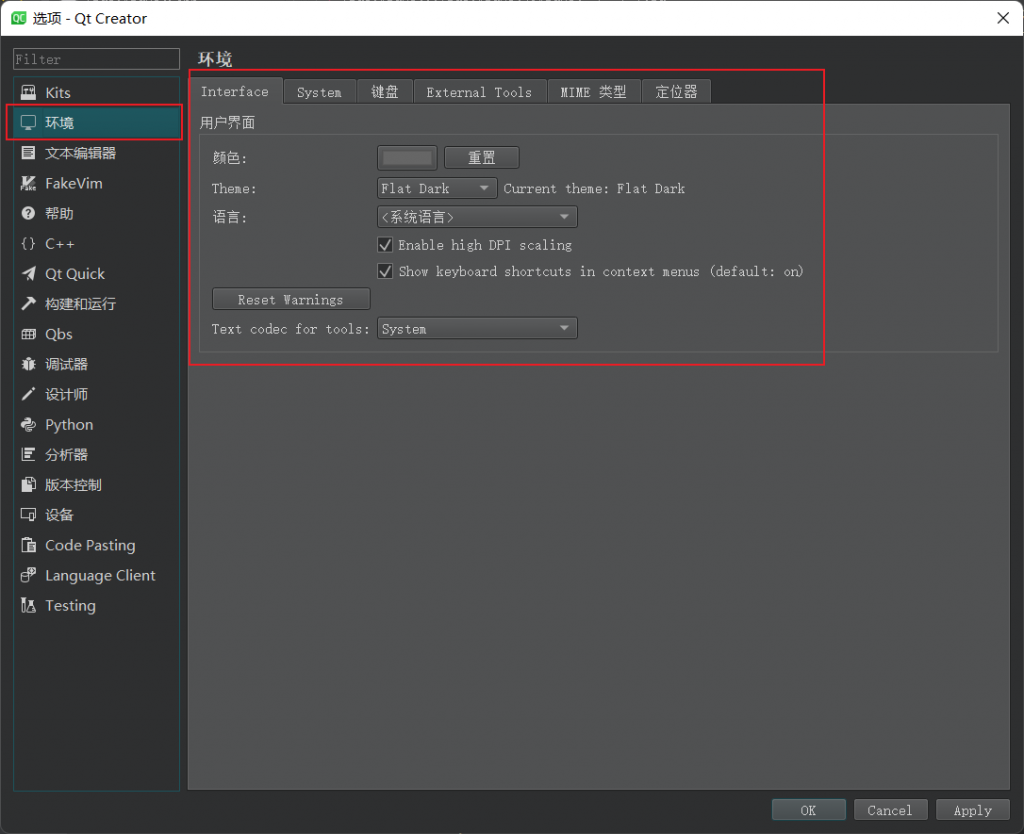Image resolution: width=1024 pixels, height=834 pixels.
Task: Click the Reset Warnings button
Action: tap(291, 300)
